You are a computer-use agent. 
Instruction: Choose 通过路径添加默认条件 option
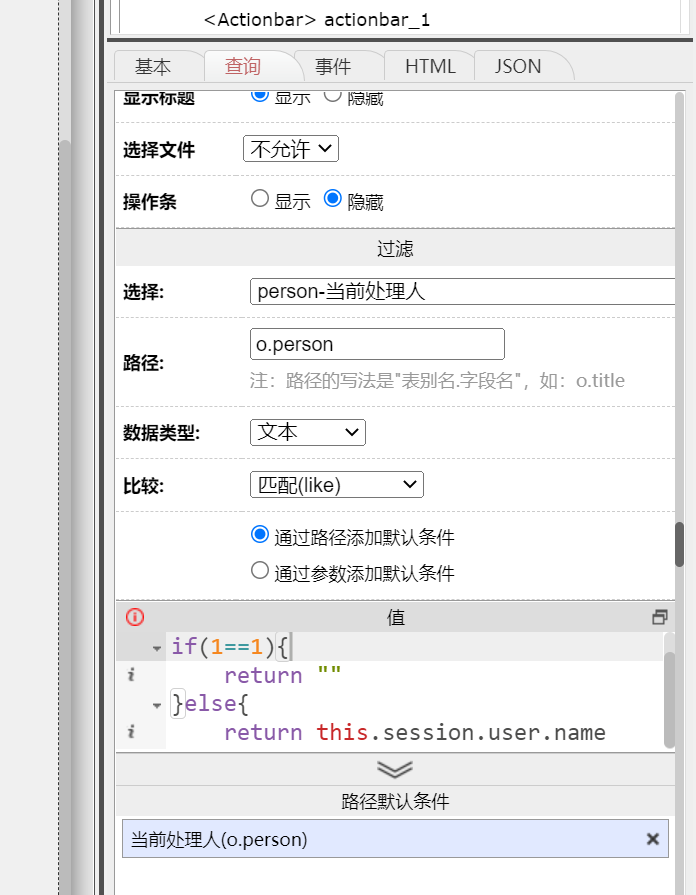tap(260, 535)
